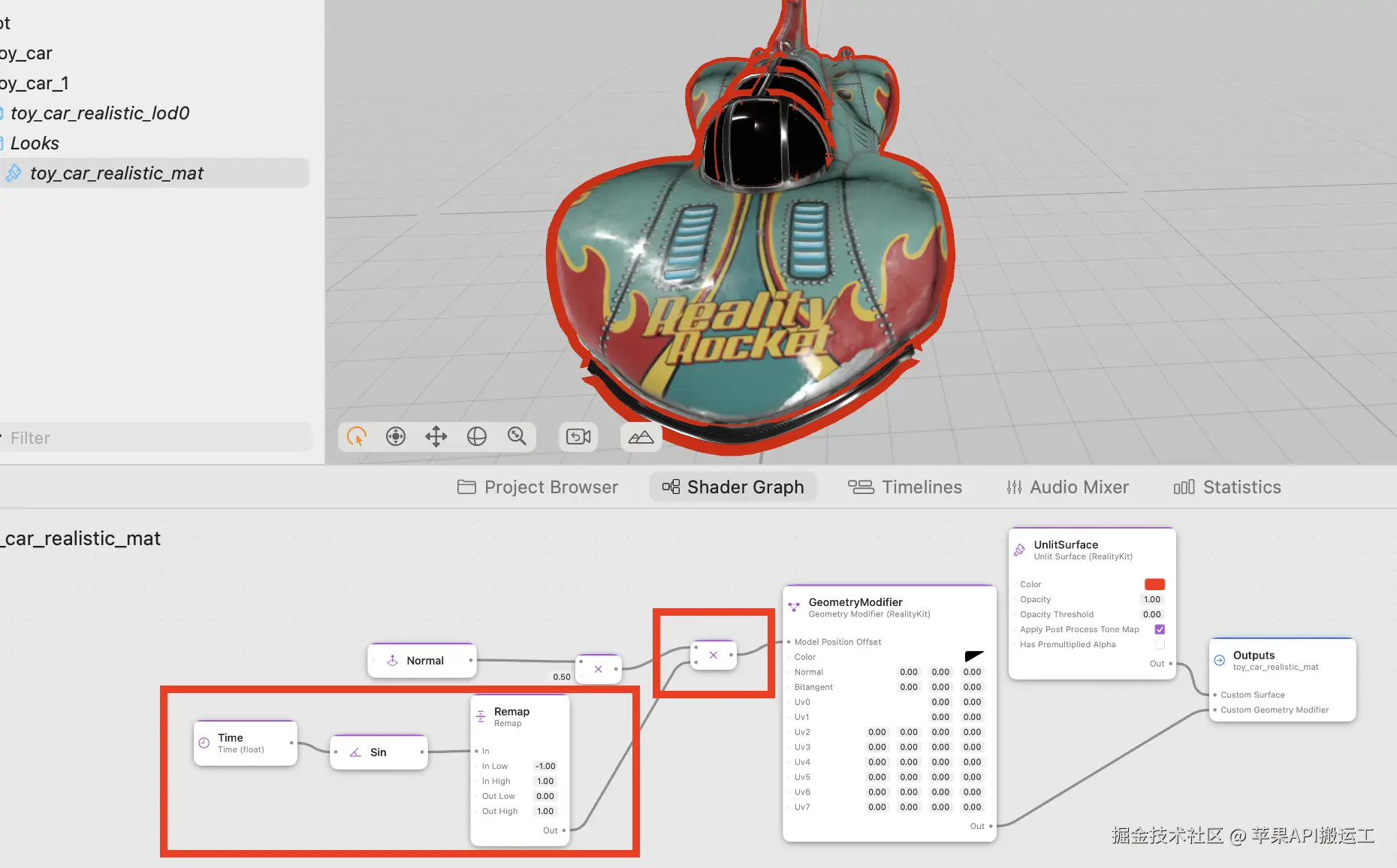
Task: Click the angle icon on Sin node
Action: 355,752
